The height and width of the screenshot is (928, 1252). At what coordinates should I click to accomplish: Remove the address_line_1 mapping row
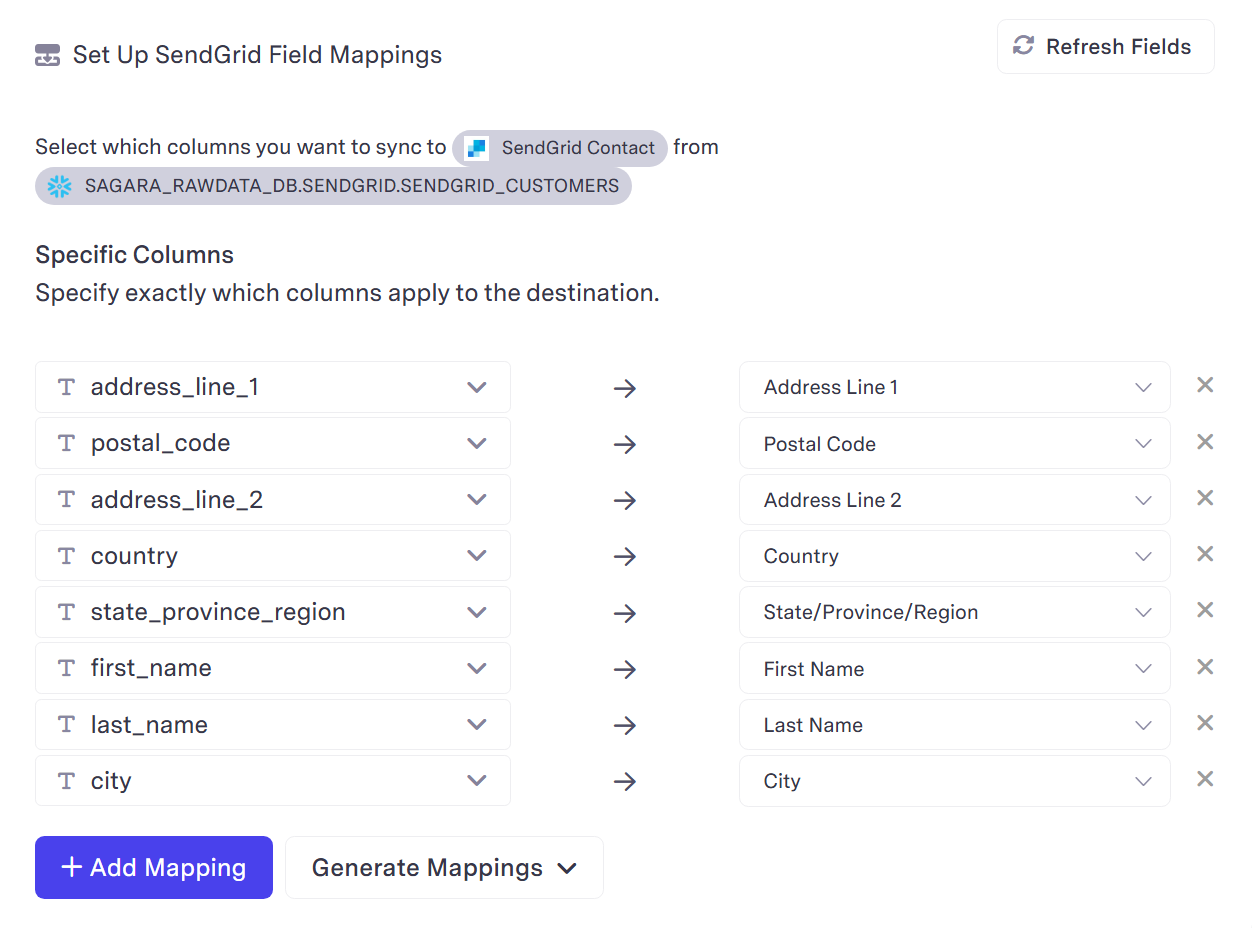(x=1205, y=385)
